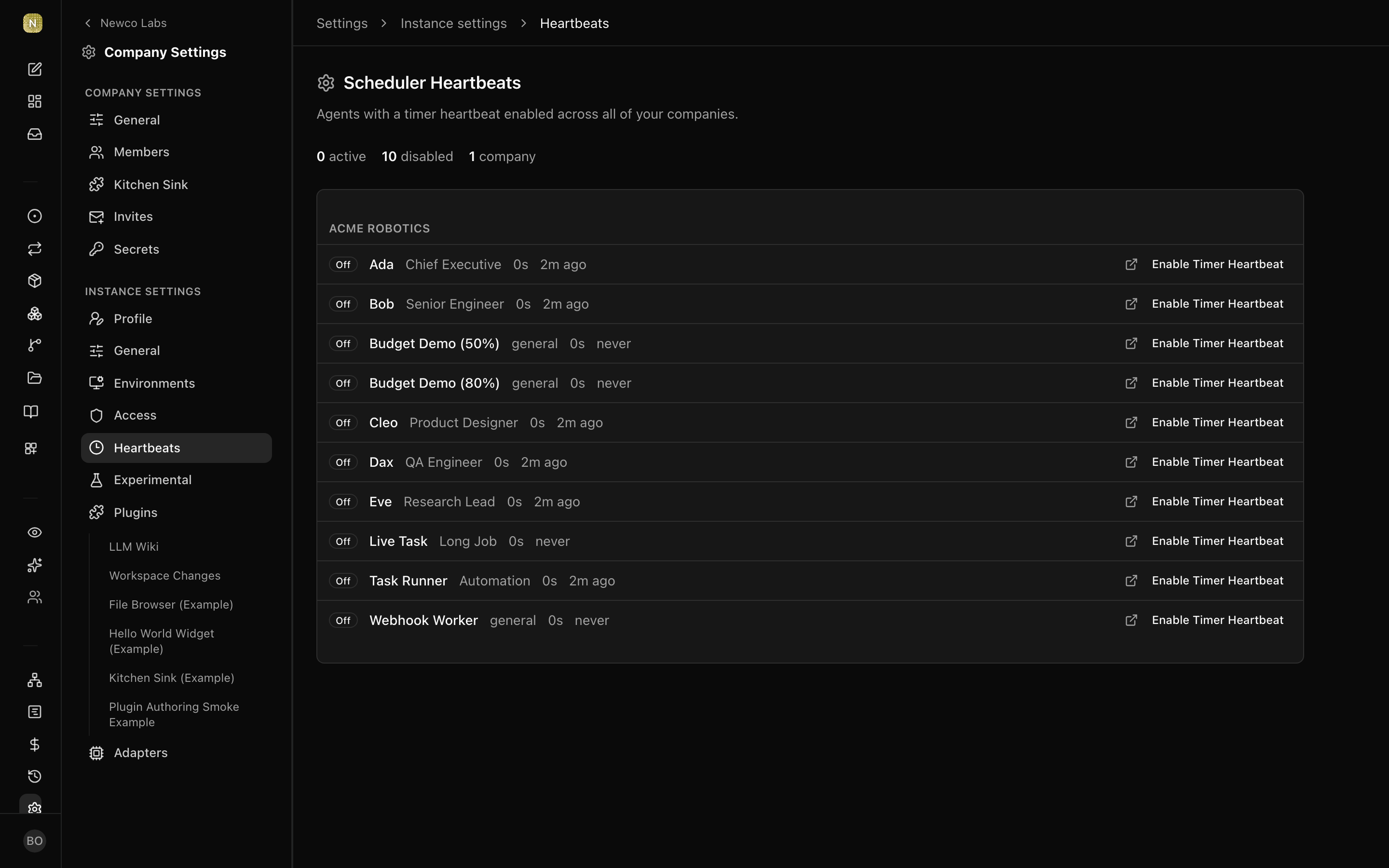The width and height of the screenshot is (1389, 868).
Task: Open the inbox icon in left rail
Action: point(34,134)
